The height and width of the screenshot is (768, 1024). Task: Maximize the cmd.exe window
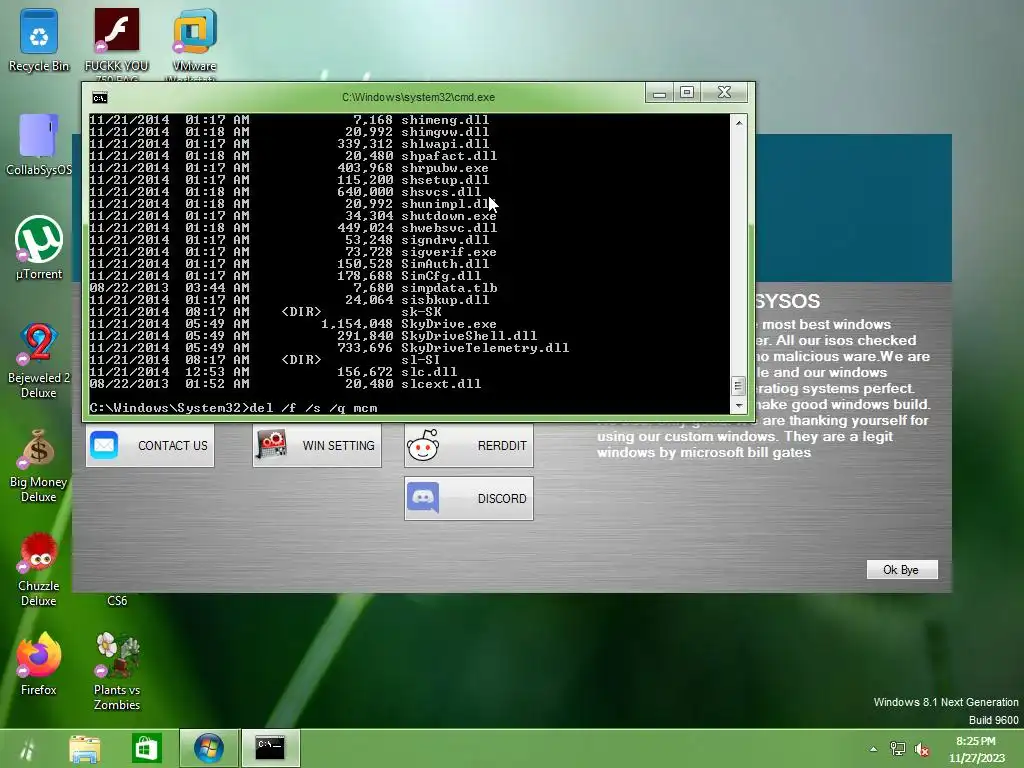point(687,93)
